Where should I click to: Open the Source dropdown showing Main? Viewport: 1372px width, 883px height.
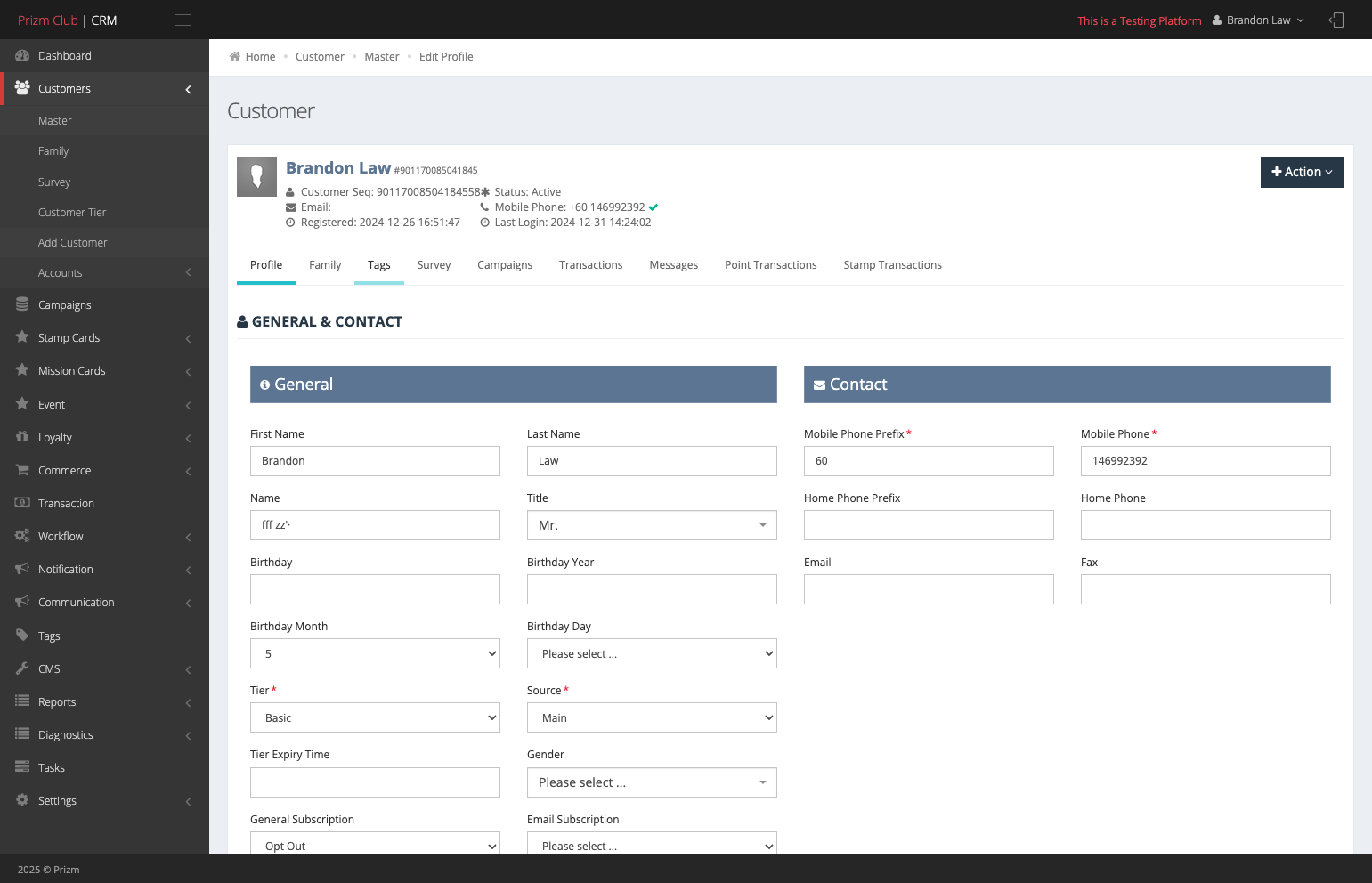pyautogui.click(x=652, y=717)
